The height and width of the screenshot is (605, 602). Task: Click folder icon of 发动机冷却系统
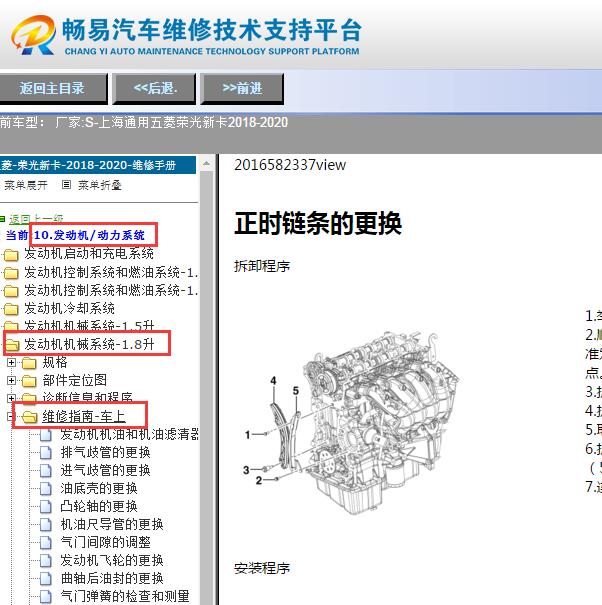click(11, 309)
